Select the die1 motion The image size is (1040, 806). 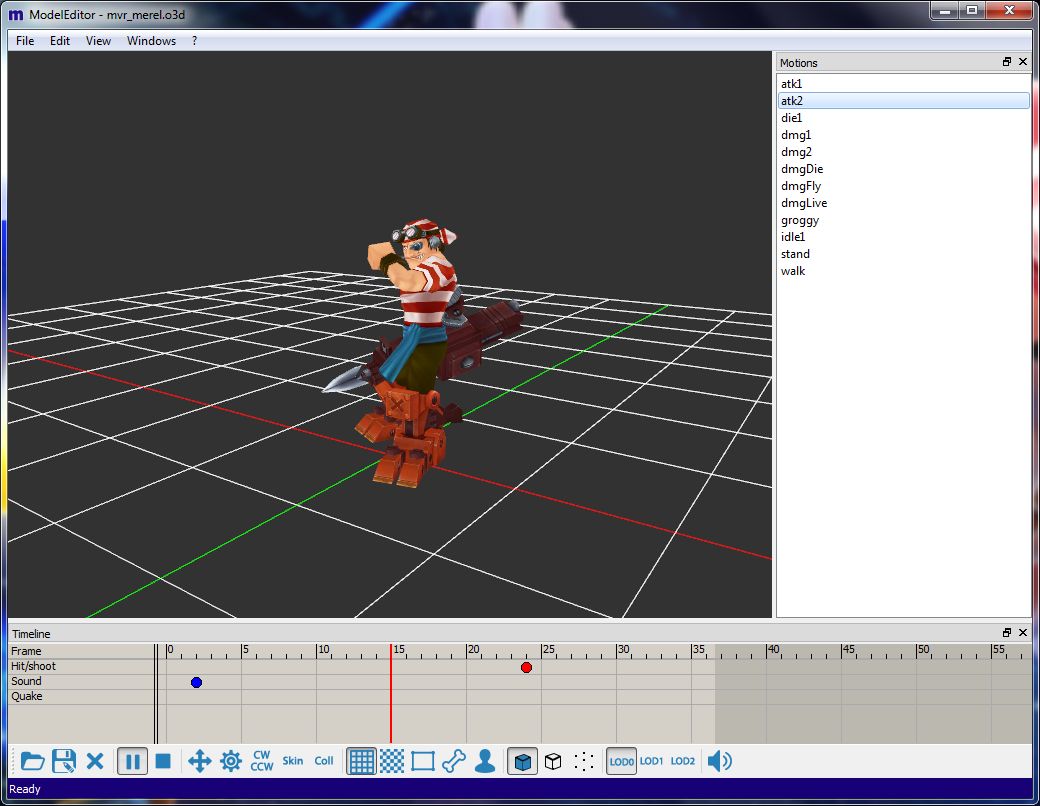point(903,117)
